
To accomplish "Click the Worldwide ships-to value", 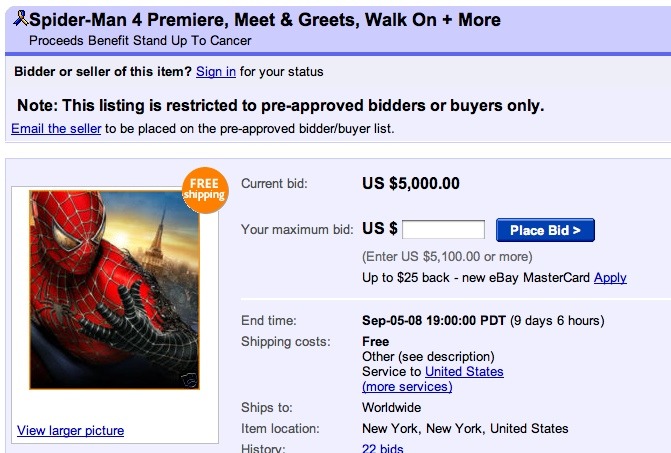I will click(x=392, y=407).
